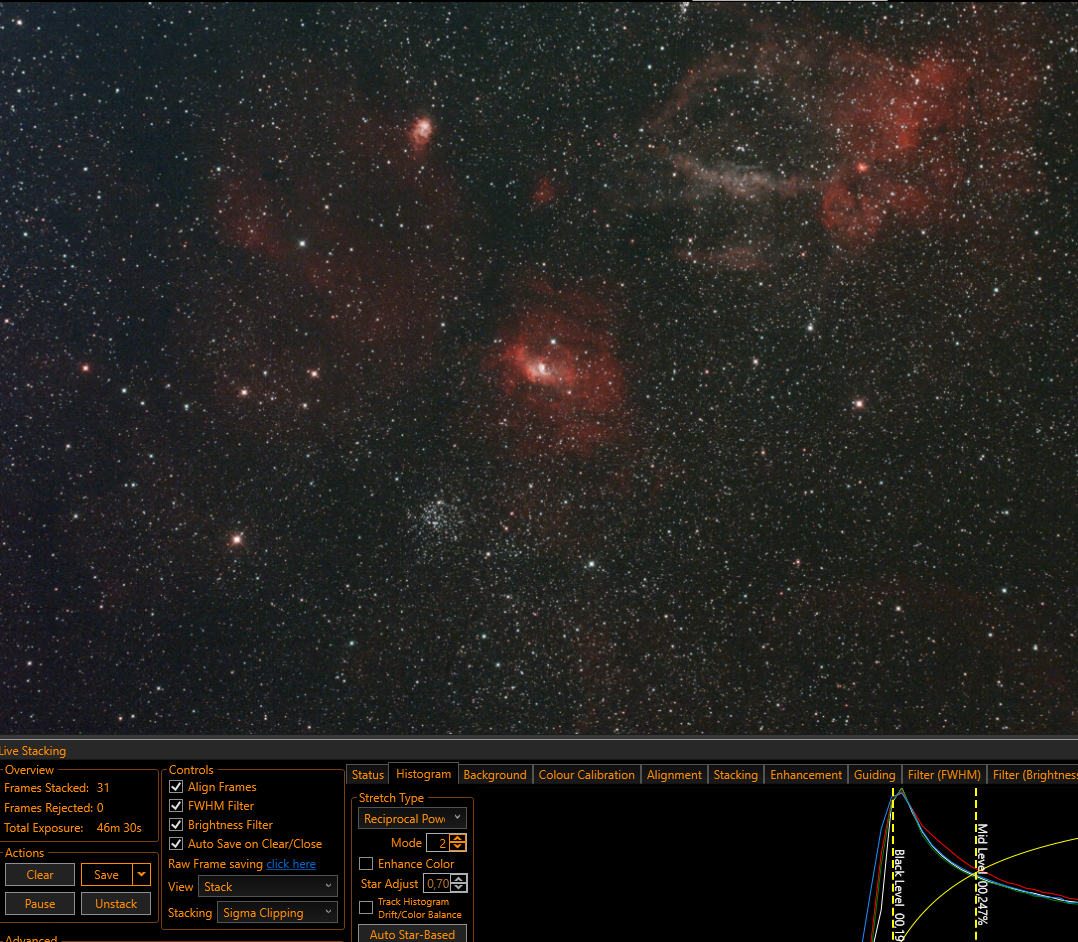Click the Mid Level histogram marker line

(x=976, y=865)
